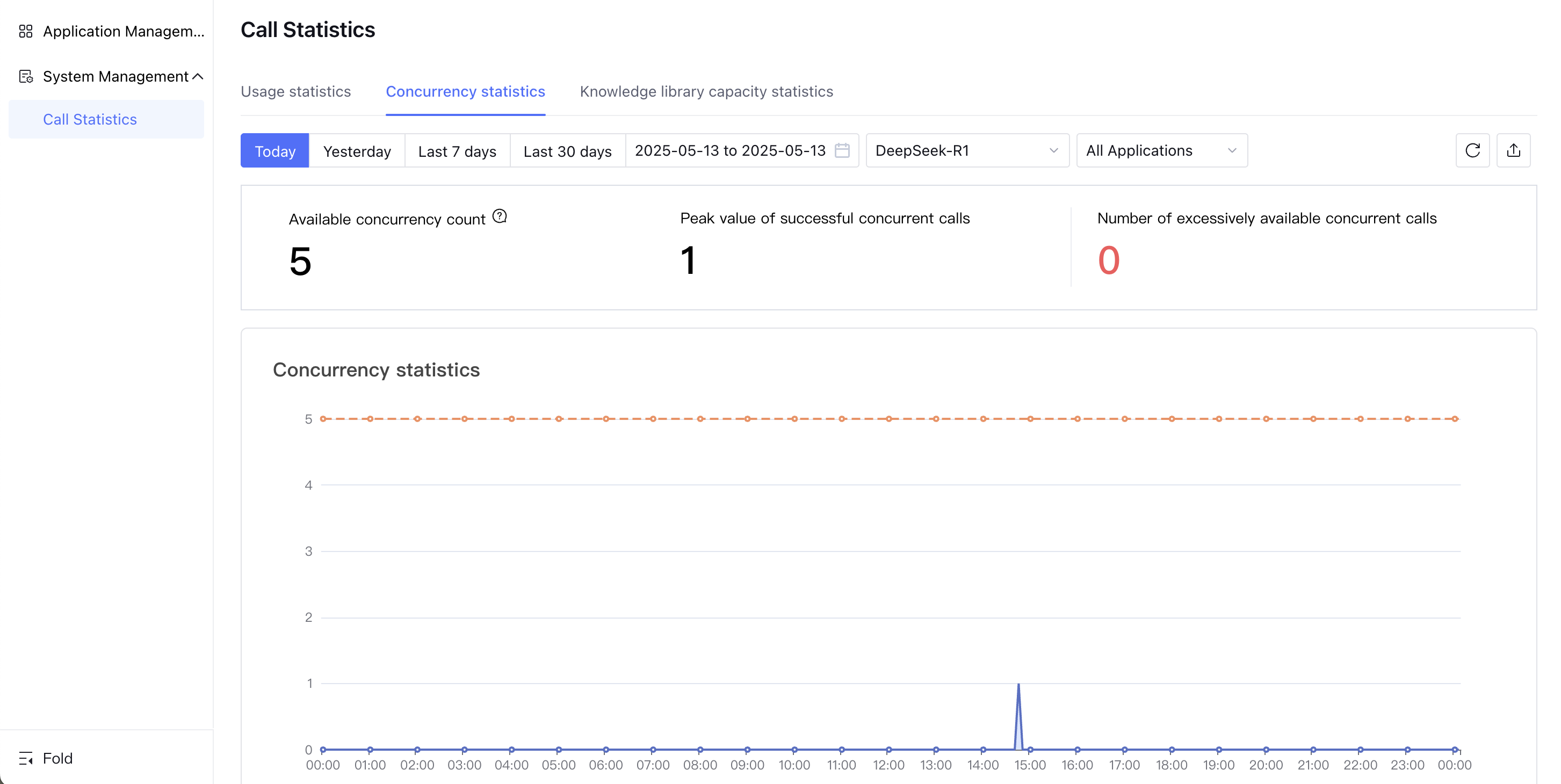Open the All Applications dropdown
The height and width of the screenshot is (784, 1561).
click(x=1161, y=151)
